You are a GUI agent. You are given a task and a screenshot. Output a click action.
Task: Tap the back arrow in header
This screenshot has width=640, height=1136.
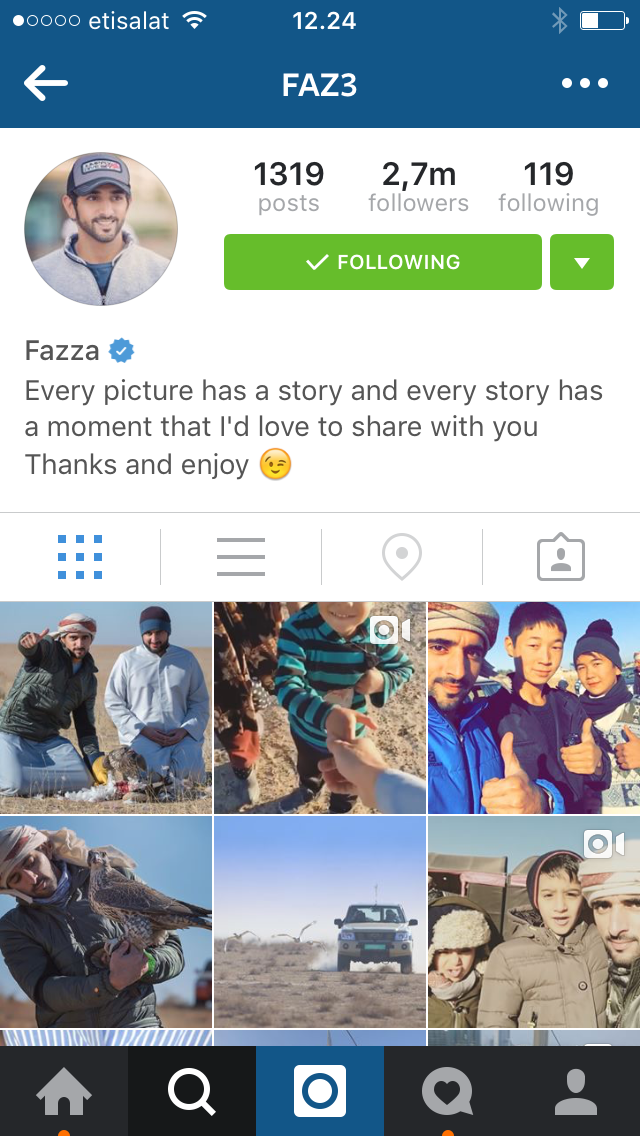tap(46, 83)
